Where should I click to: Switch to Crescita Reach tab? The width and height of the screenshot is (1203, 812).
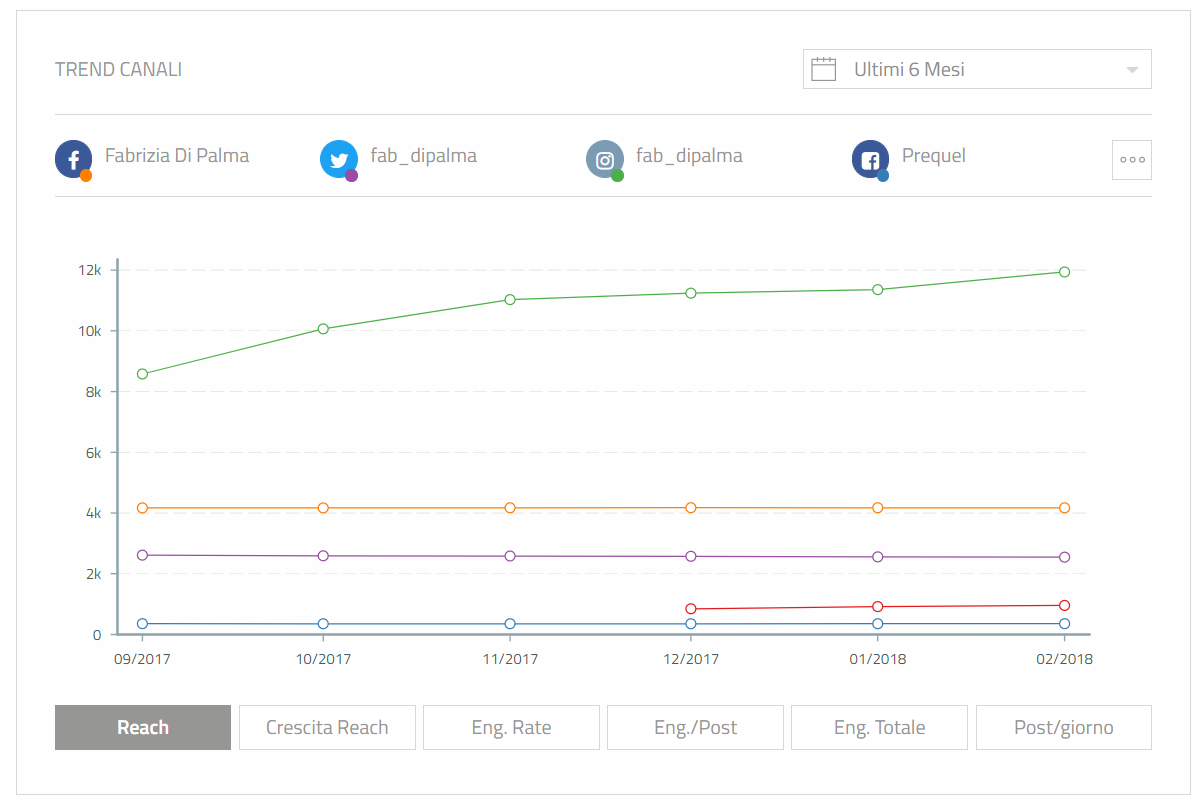327,728
